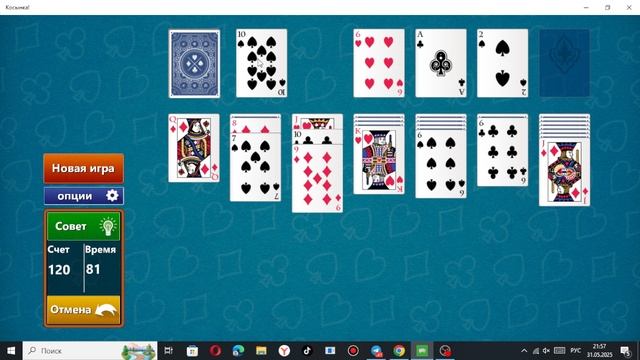
Task: Open the touch keyboard tray icon
Action: 560,351
